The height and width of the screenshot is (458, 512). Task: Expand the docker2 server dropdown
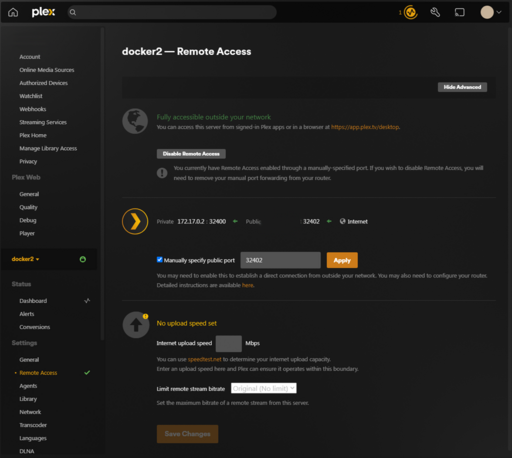pos(25,259)
